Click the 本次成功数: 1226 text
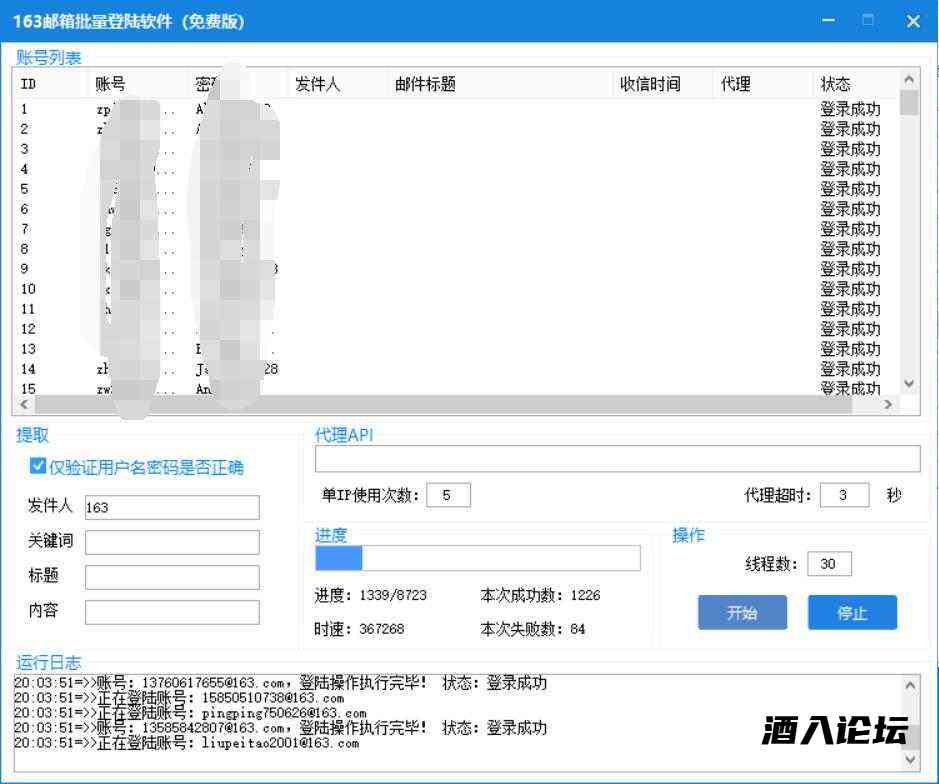 (x=540, y=595)
